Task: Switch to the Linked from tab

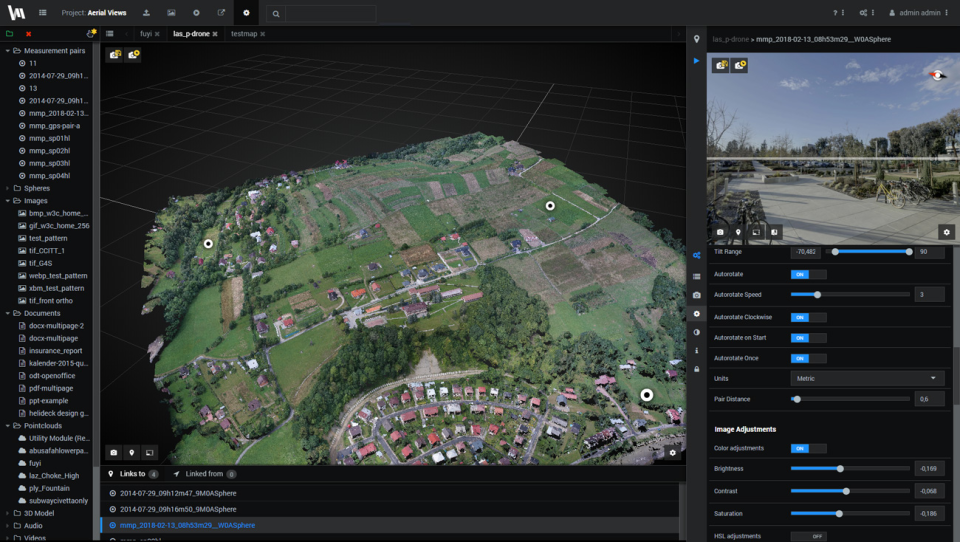Action: click(203, 474)
